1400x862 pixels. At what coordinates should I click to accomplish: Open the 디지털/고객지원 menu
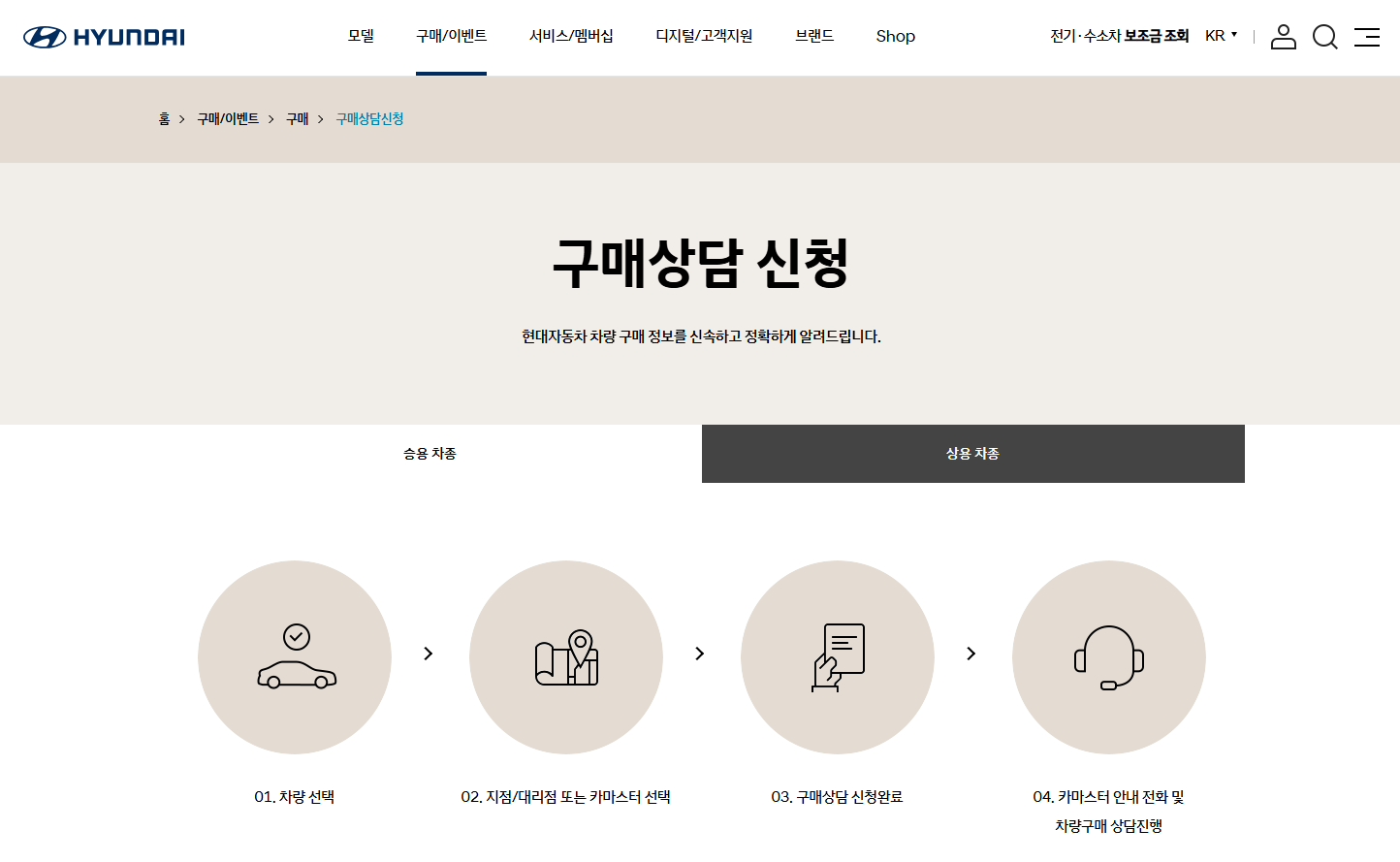tap(703, 36)
